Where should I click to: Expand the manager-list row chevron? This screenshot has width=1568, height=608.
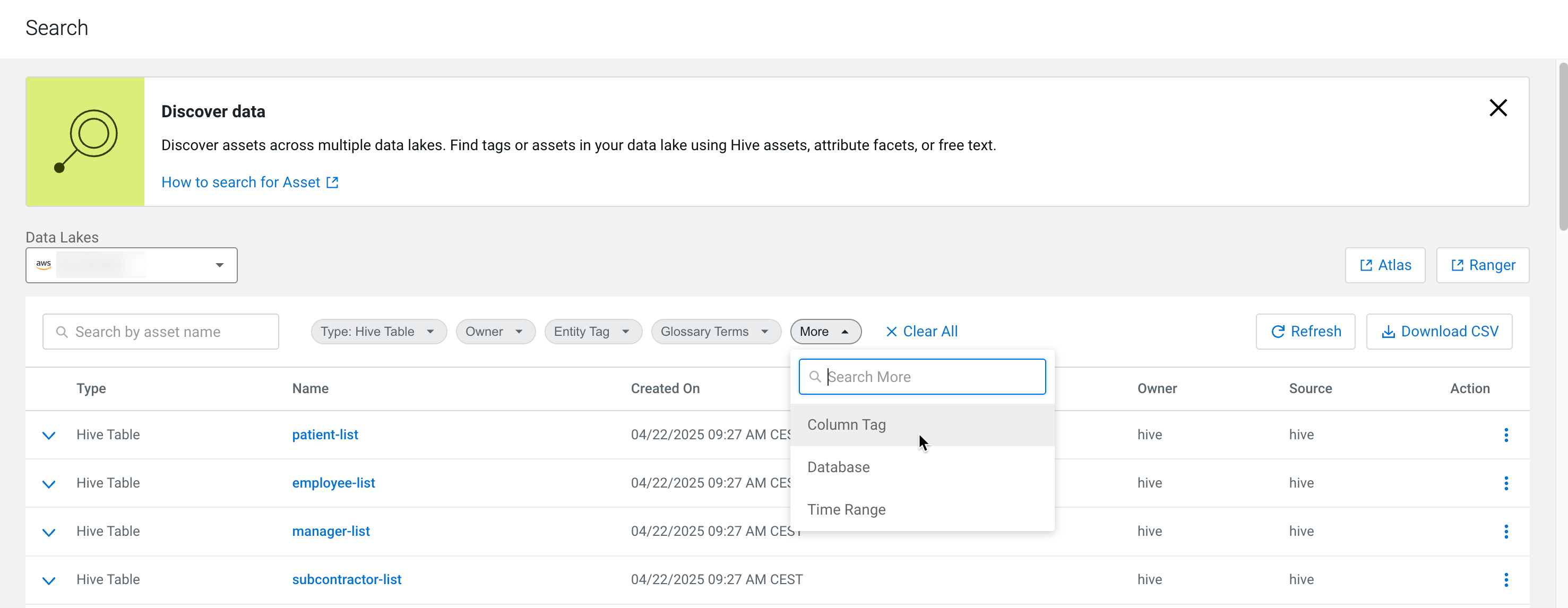pos(49,532)
